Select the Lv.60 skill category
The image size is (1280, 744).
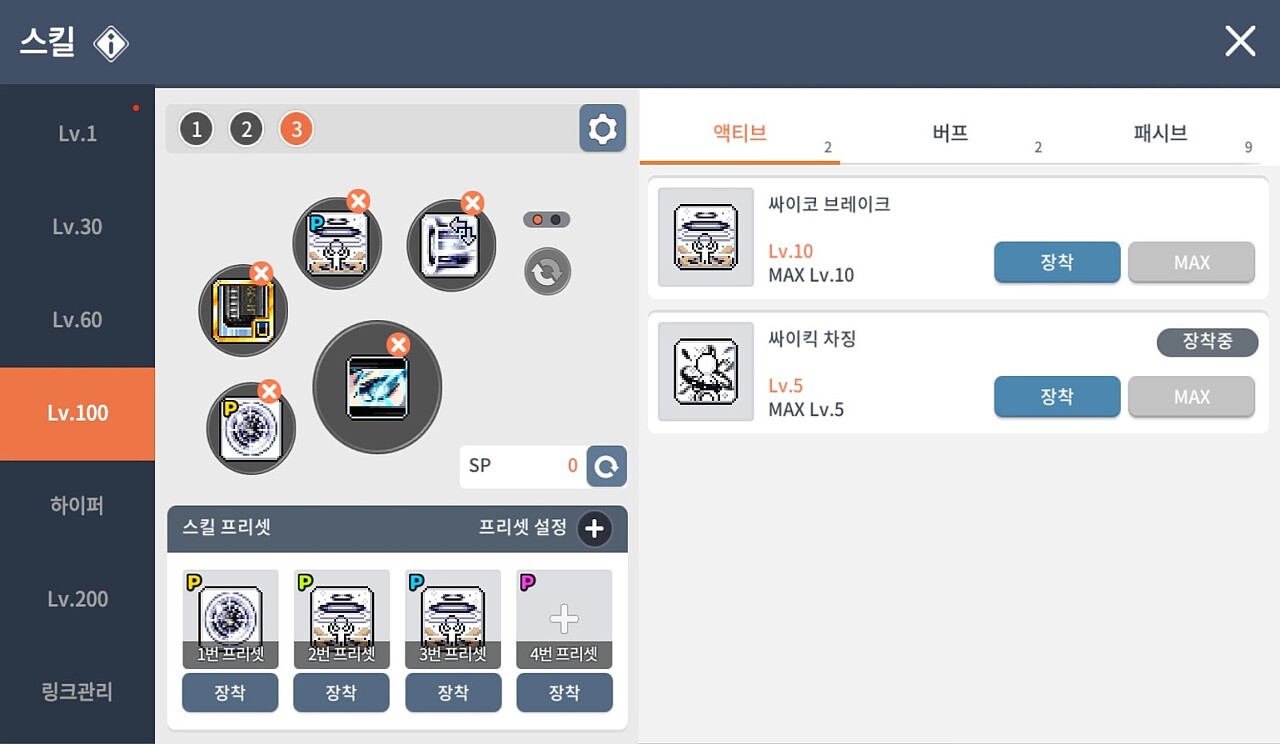[77, 320]
